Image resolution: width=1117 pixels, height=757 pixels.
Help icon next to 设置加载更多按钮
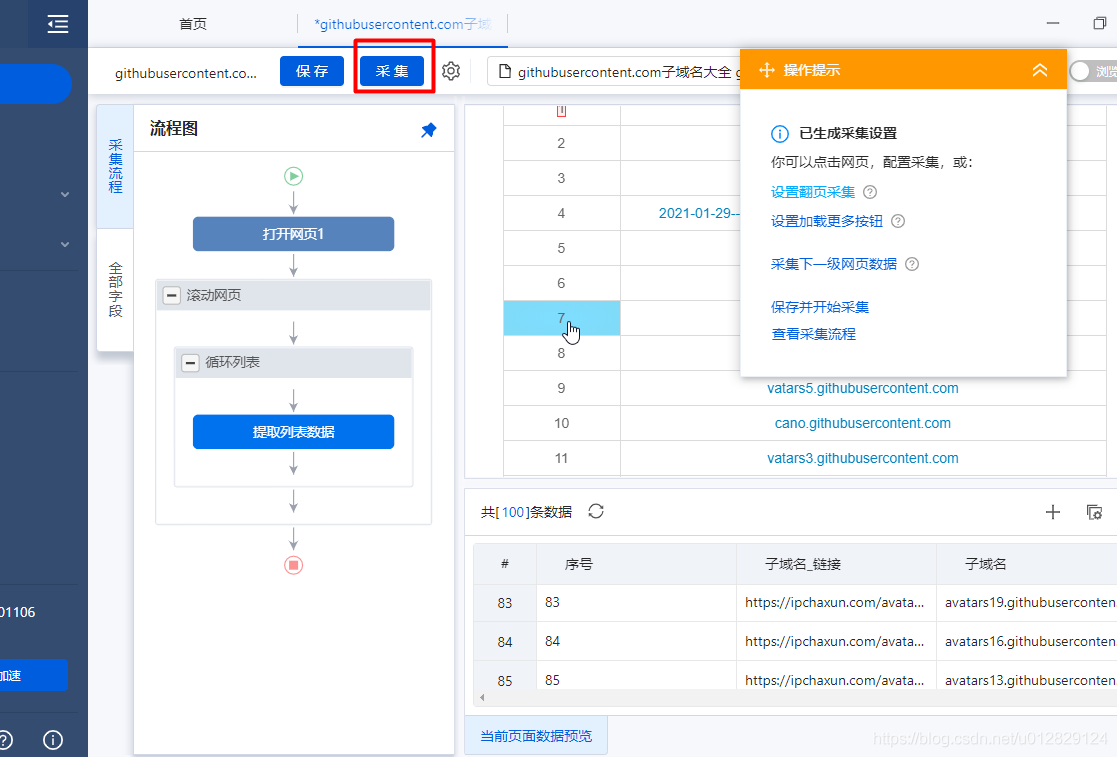tap(898, 221)
